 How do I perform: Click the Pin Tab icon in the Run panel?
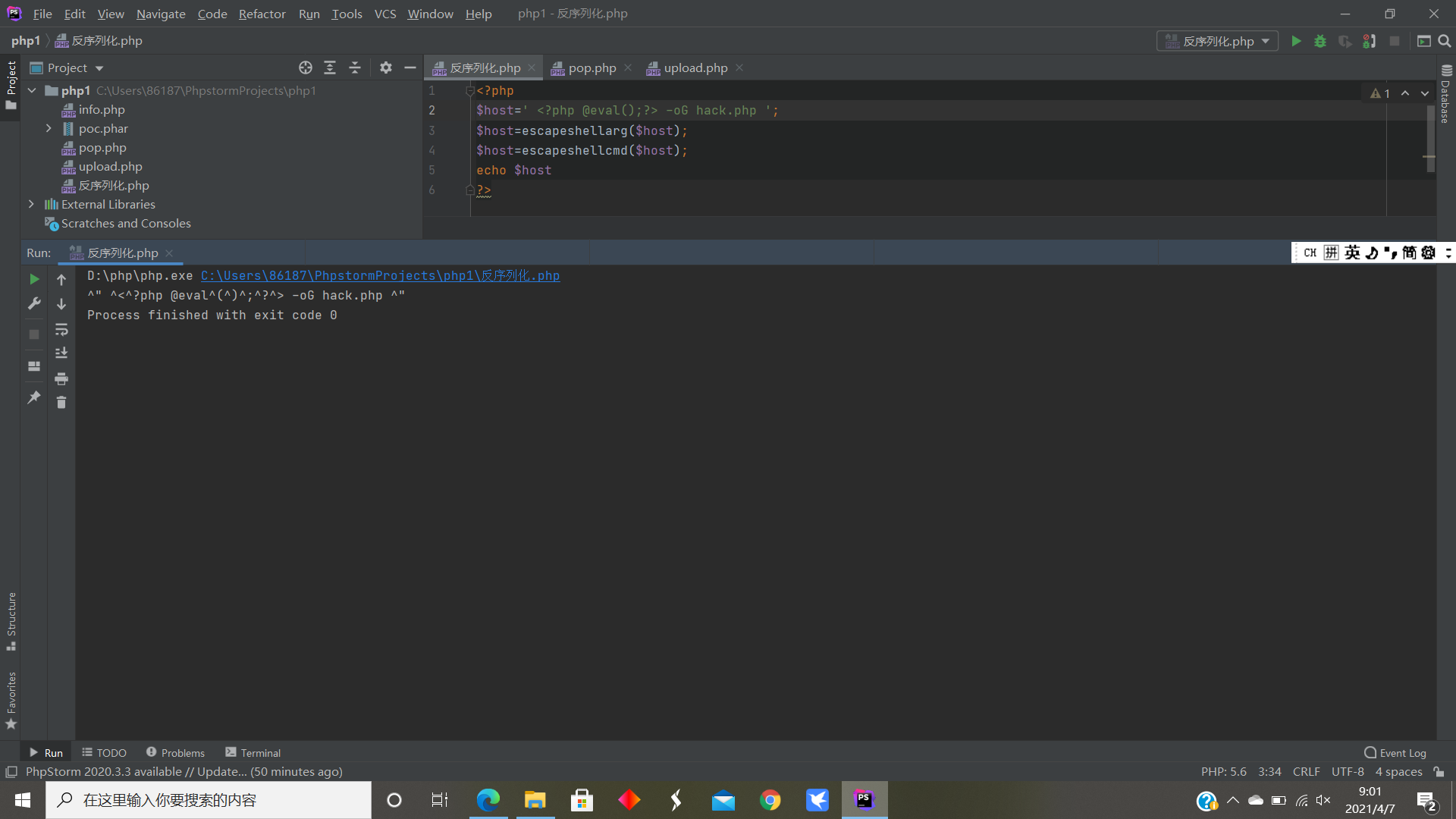pos(33,397)
